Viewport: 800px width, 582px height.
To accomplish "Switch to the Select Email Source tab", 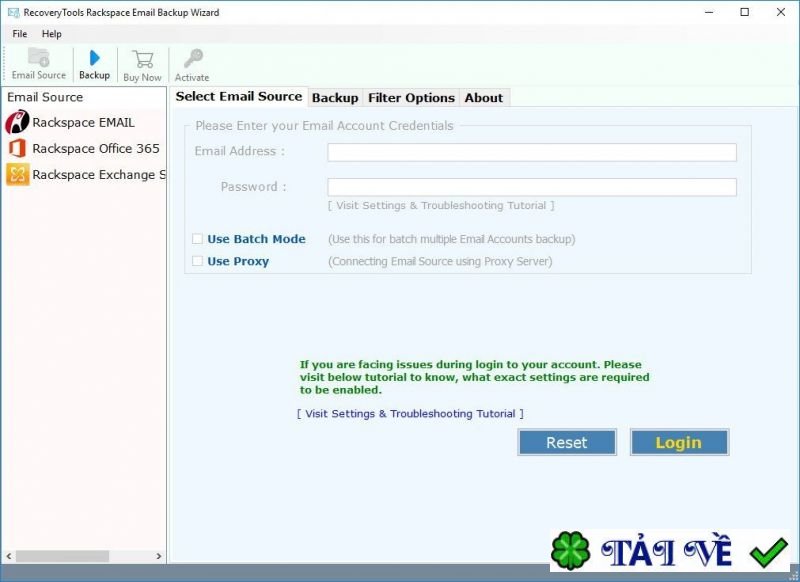I will [239, 96].
